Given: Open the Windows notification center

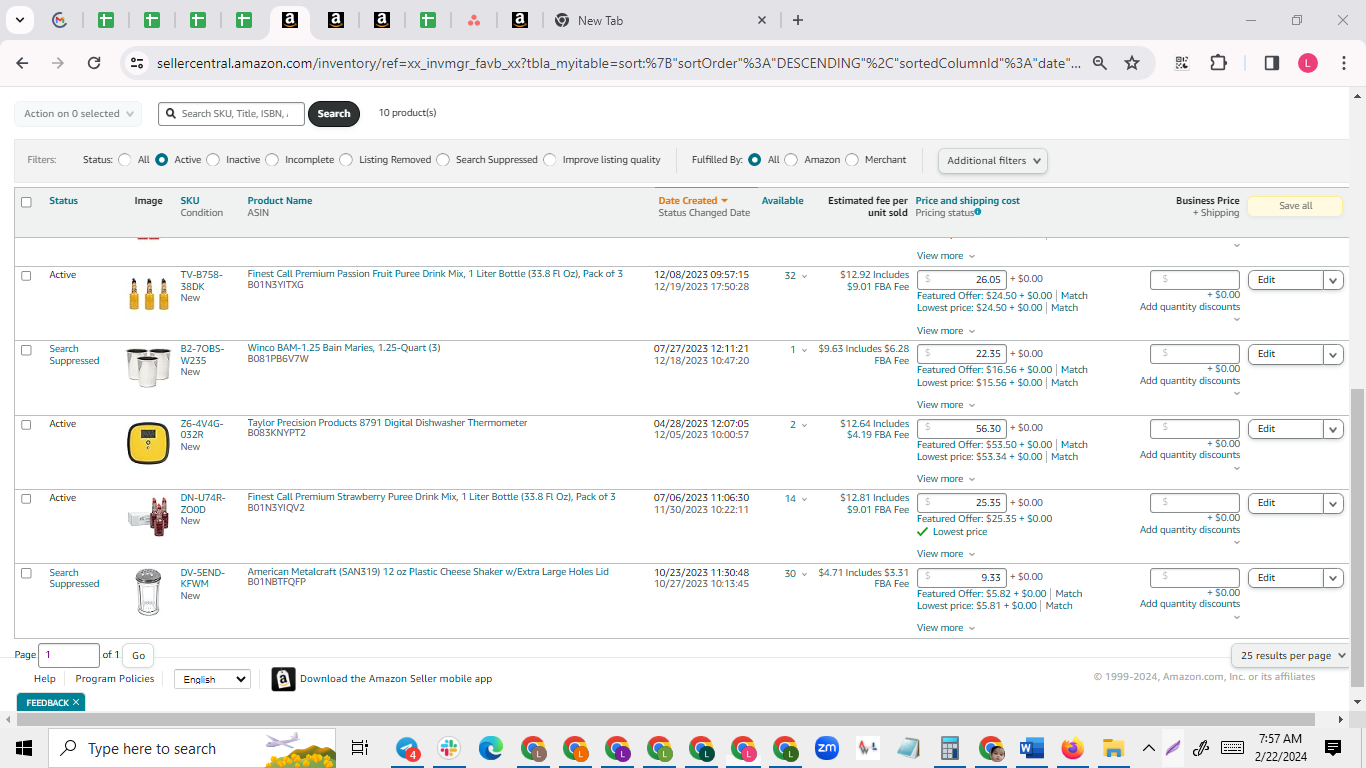Looking at the screenshot, I should pos(1332,748).
